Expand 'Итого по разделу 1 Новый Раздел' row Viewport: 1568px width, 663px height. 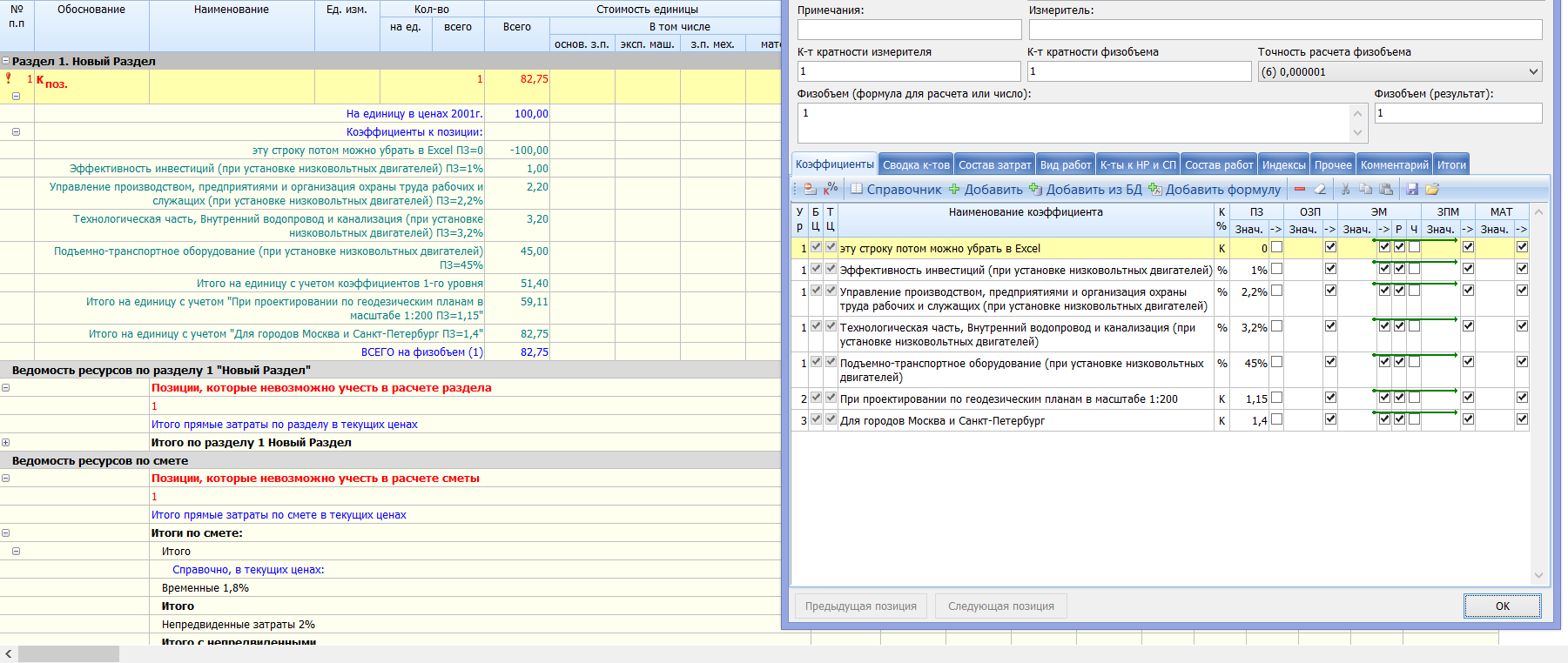[x=6, y=443]
